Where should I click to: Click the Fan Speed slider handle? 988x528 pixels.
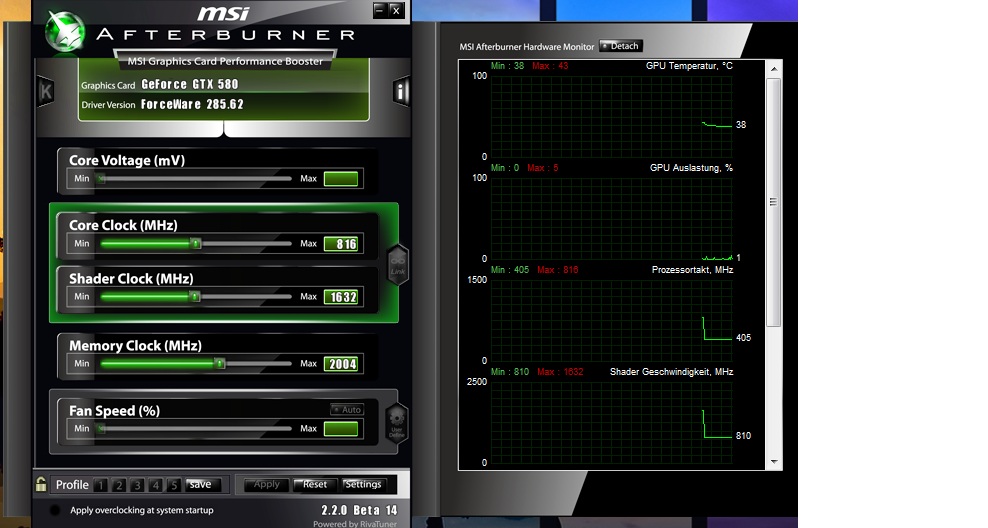pyautogui.click(x=101, y=429)
